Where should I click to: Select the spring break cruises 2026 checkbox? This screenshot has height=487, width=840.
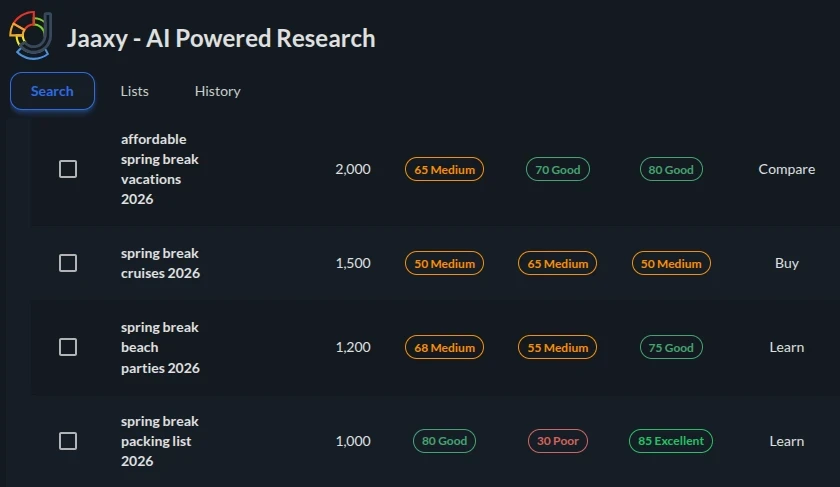coord(68,263)
